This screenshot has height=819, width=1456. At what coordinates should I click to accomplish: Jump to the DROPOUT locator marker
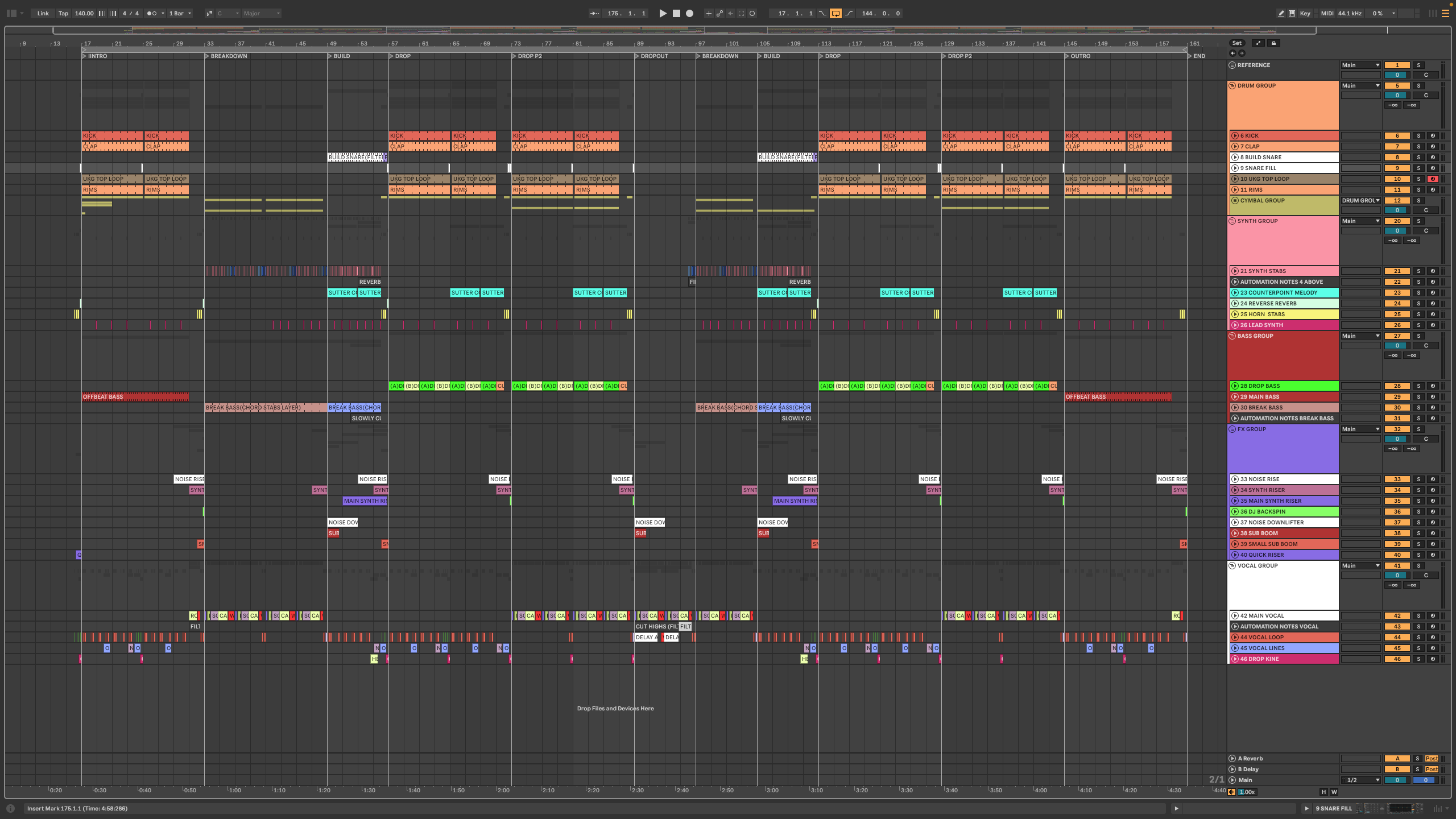tap(651, 56)
